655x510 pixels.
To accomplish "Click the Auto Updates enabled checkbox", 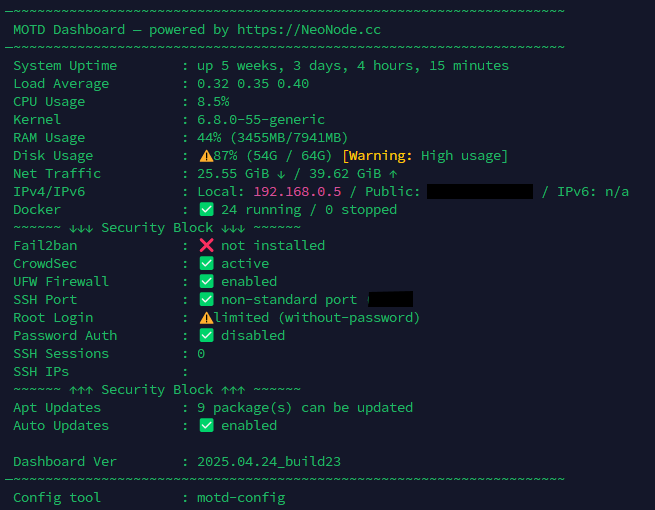I will pyautogui.click(x=206, y=425).
